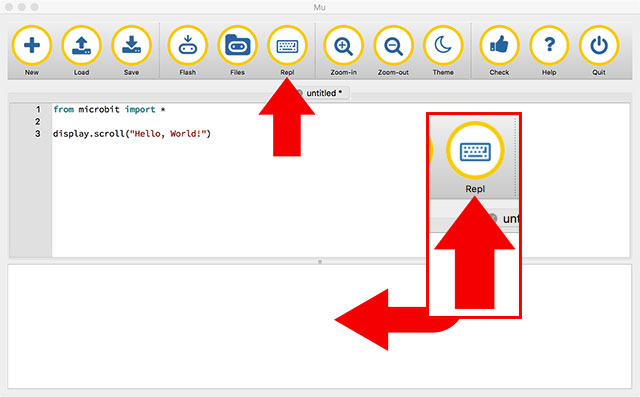
Task: Open the Load file icon
Action: [x=82, y=45]
